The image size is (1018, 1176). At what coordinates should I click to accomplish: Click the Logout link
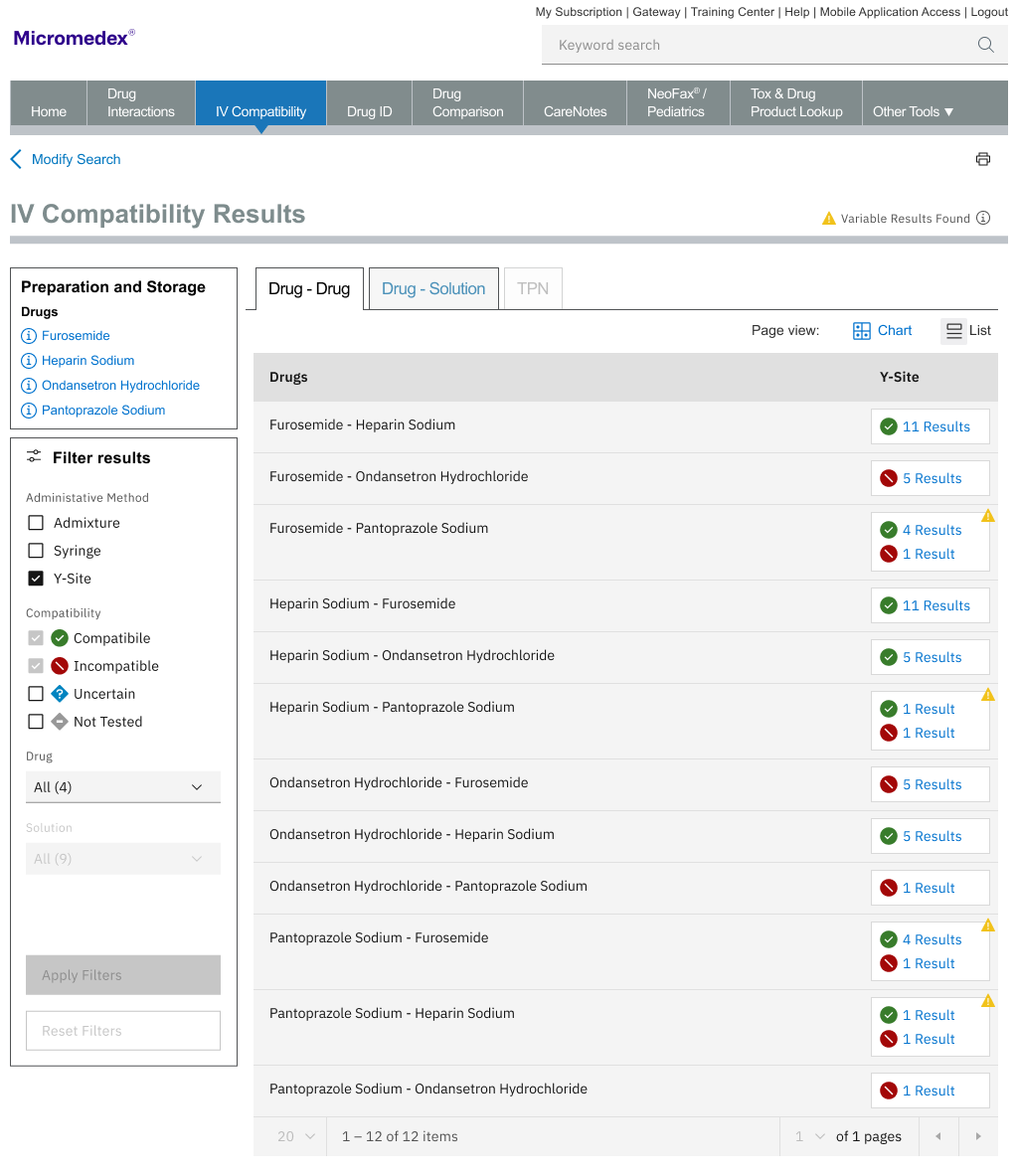pos(989,12)
